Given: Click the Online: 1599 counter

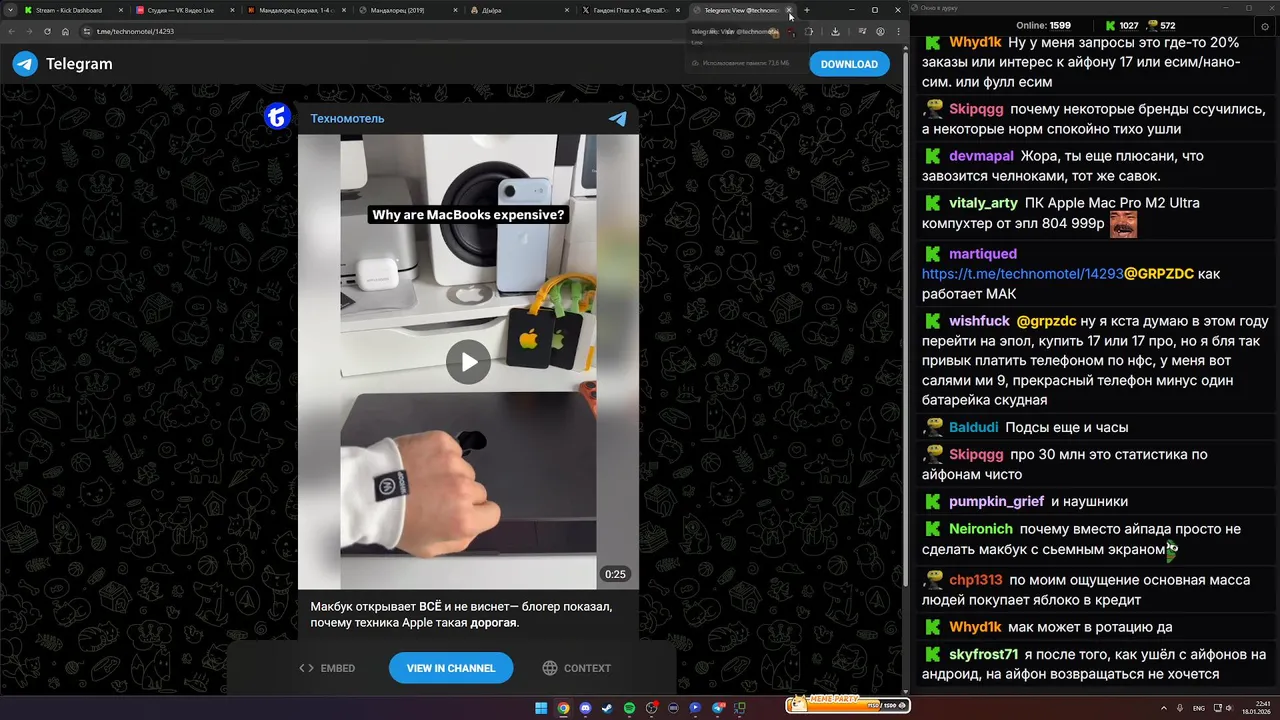Looking at the screenshot, I should (x=1043, y=25).
